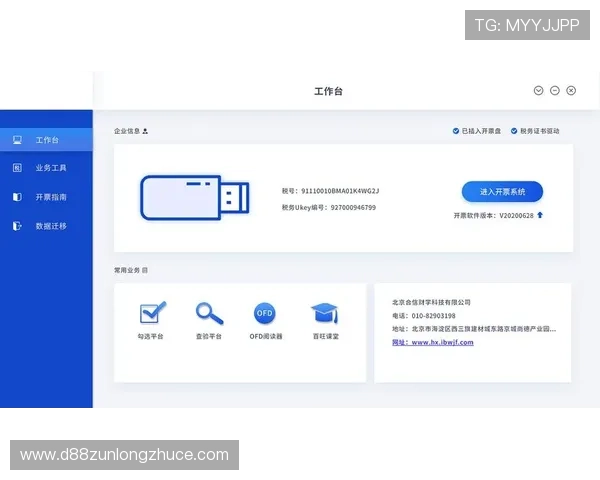Viewport: 600px width, 480px height.
Task: Click the list icon next to 常用业务
Action: point(145,270)
